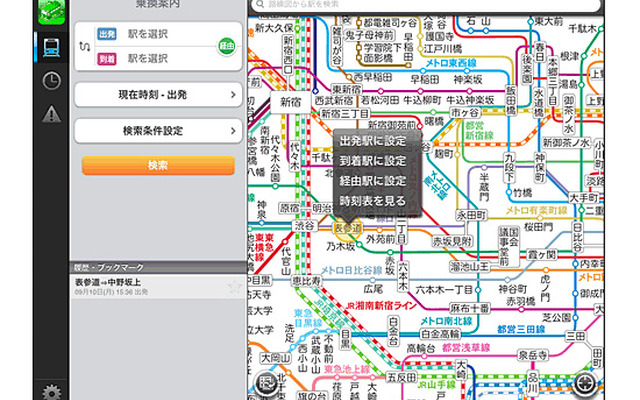This screenshot has height=400, width=640.
Task: Swap departure and arrival stations icon
Action: click(x=84, y=46)
